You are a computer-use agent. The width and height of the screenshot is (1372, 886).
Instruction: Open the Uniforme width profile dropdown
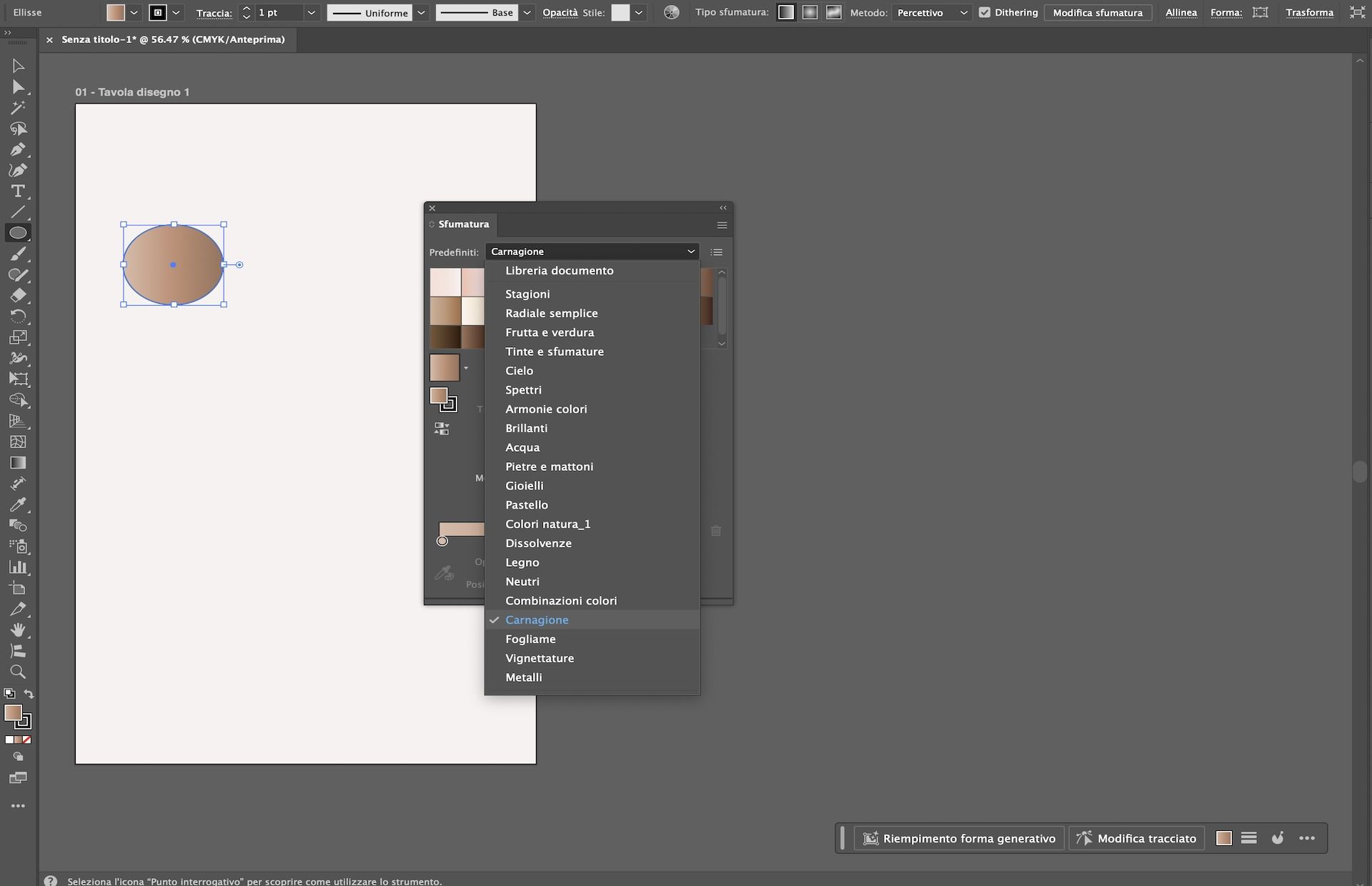pyautogui.click(x=420, y=12)
